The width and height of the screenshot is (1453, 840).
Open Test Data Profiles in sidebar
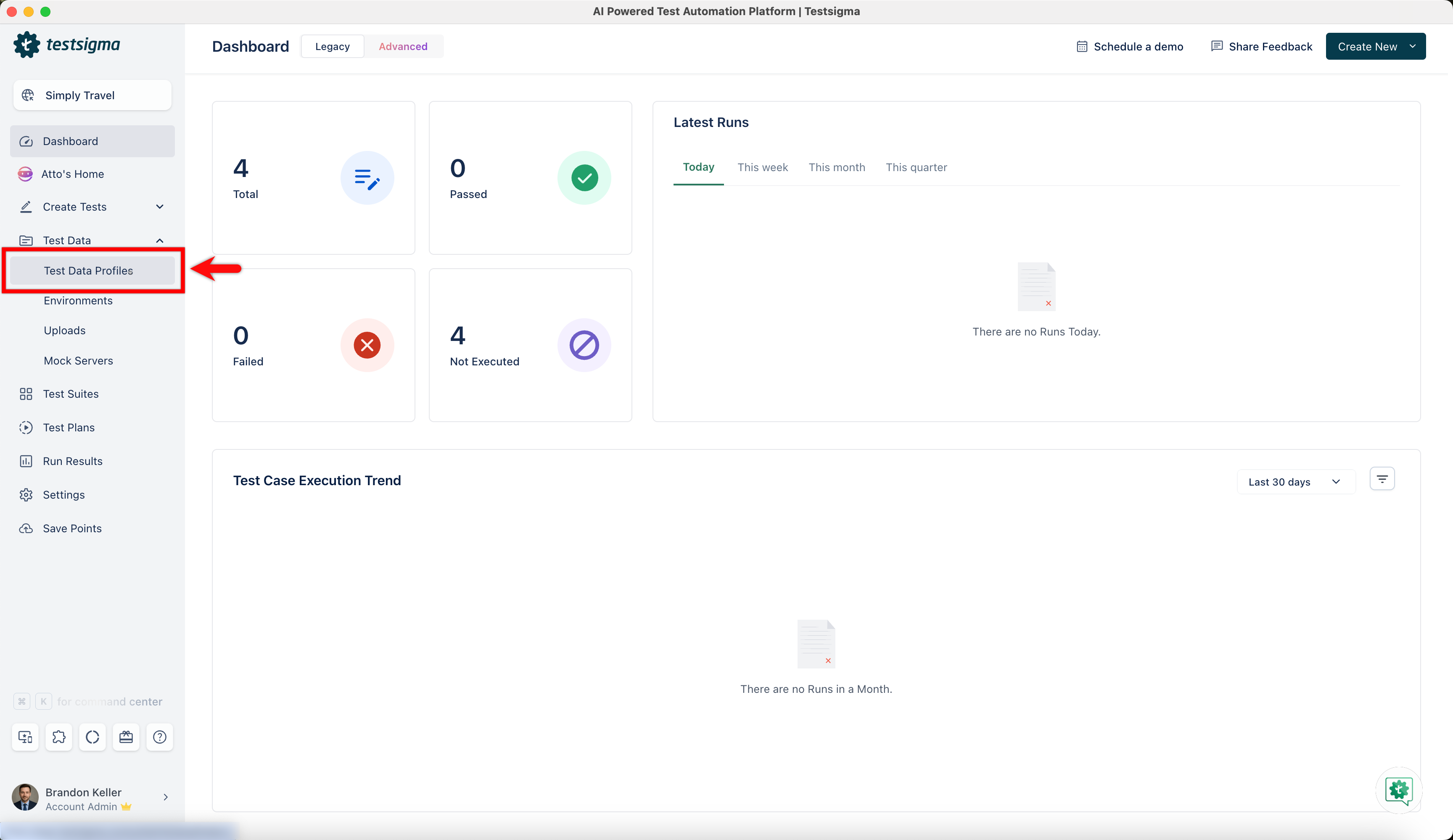(x=92, y=271)
